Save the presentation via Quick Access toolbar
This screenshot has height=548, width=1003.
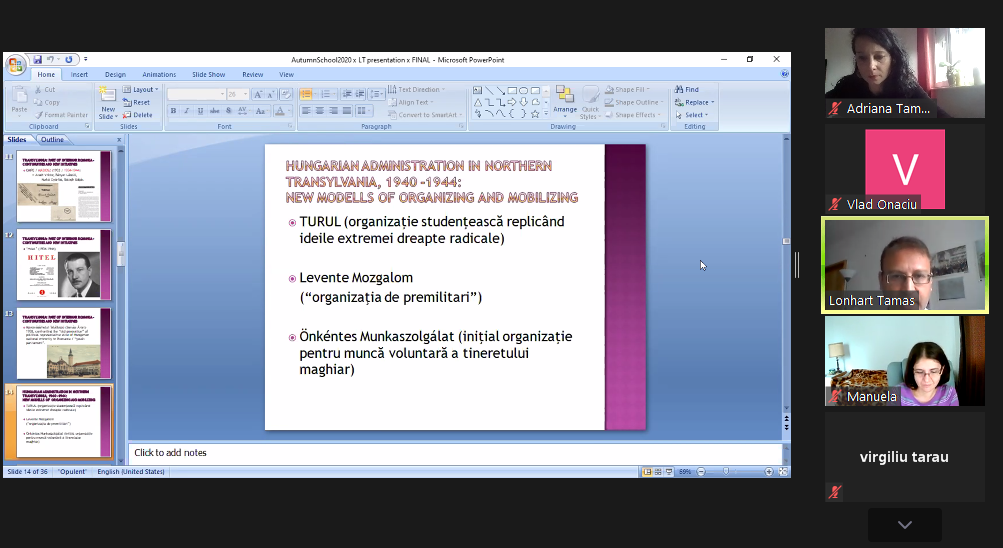click(37, 59)
